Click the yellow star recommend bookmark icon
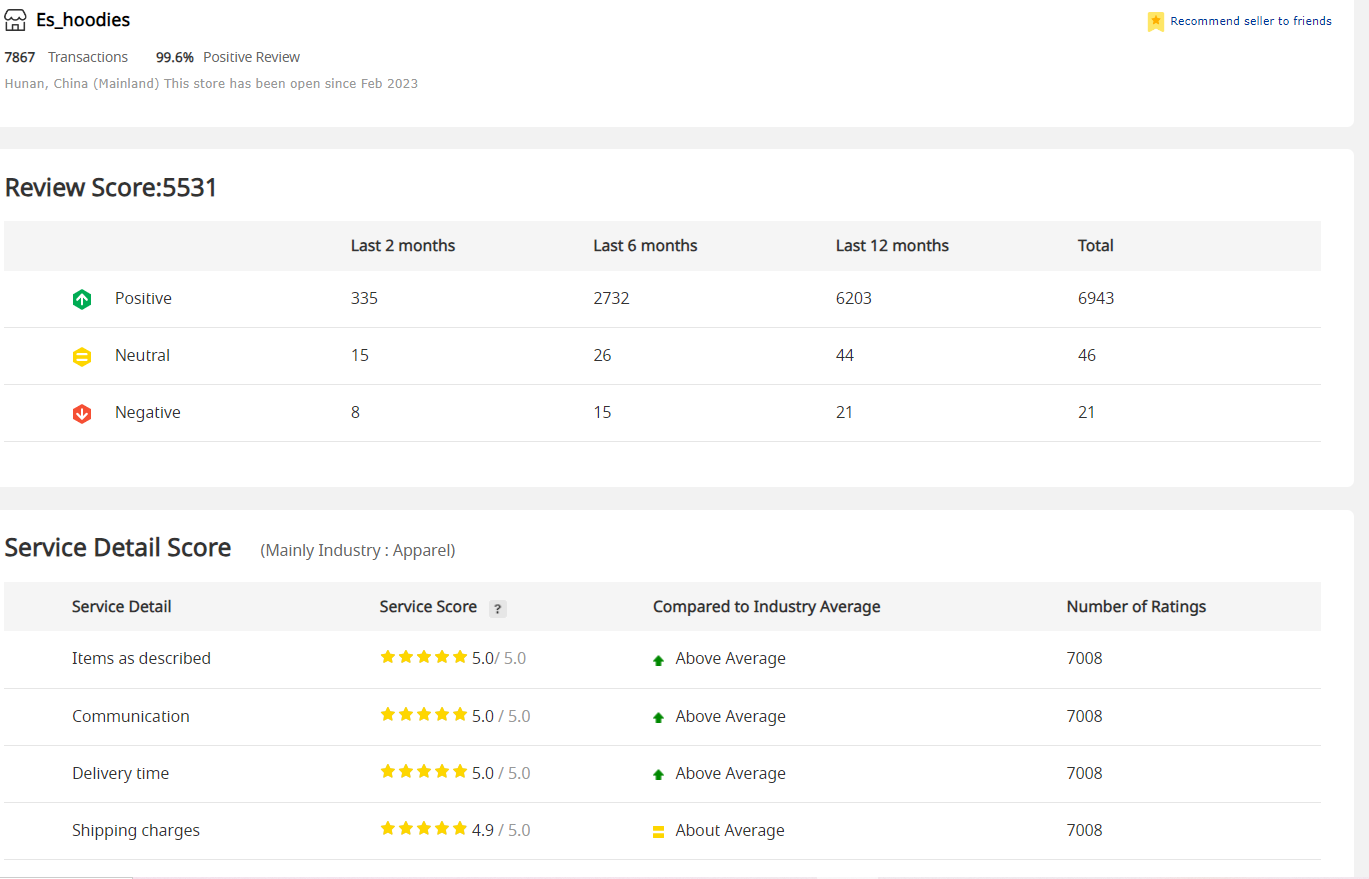This screenshot has height=879, width=1369. [x=1156, y=21]
